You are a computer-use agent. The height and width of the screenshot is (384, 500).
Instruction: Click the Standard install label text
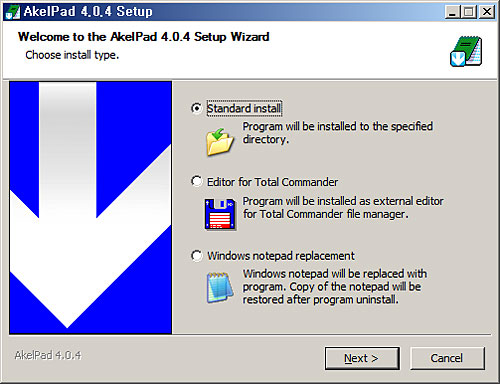coord(244,109)
